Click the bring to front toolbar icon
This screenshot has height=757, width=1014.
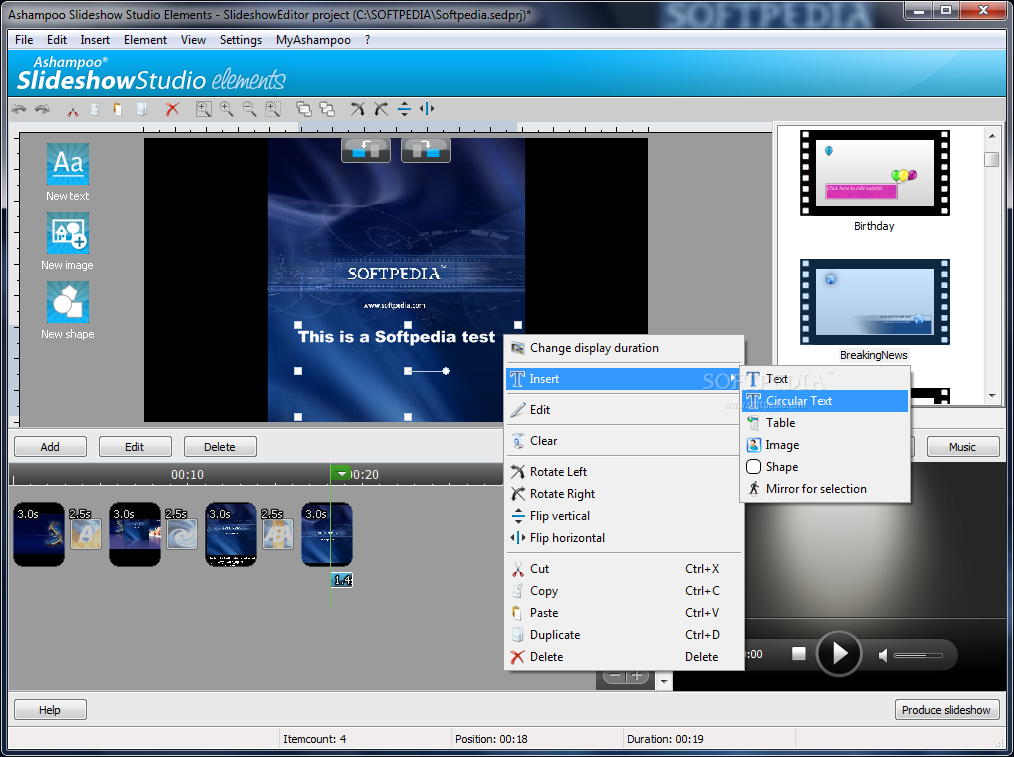(304, 109)
